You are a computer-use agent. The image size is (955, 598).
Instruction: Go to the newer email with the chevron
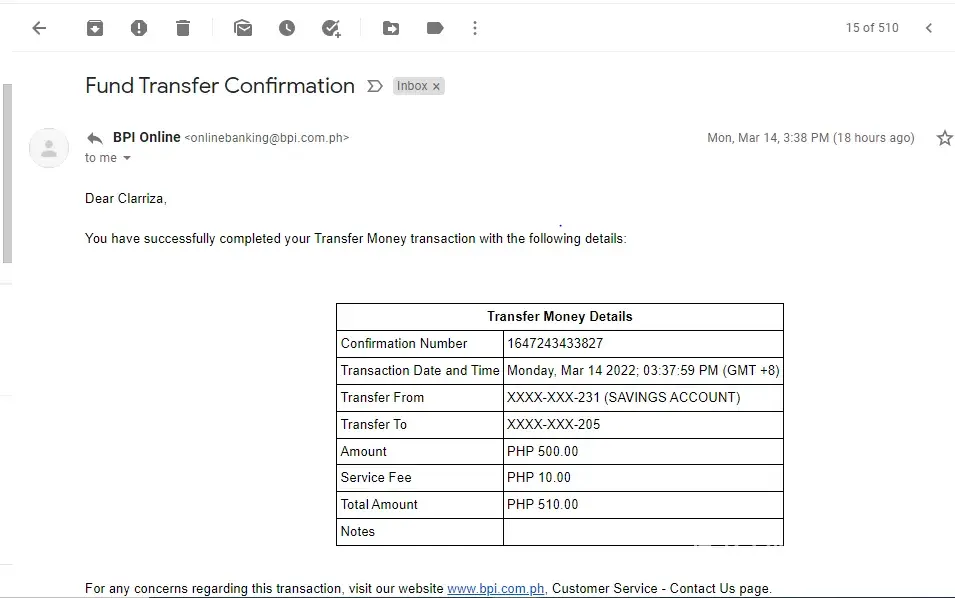pos(929,28)
